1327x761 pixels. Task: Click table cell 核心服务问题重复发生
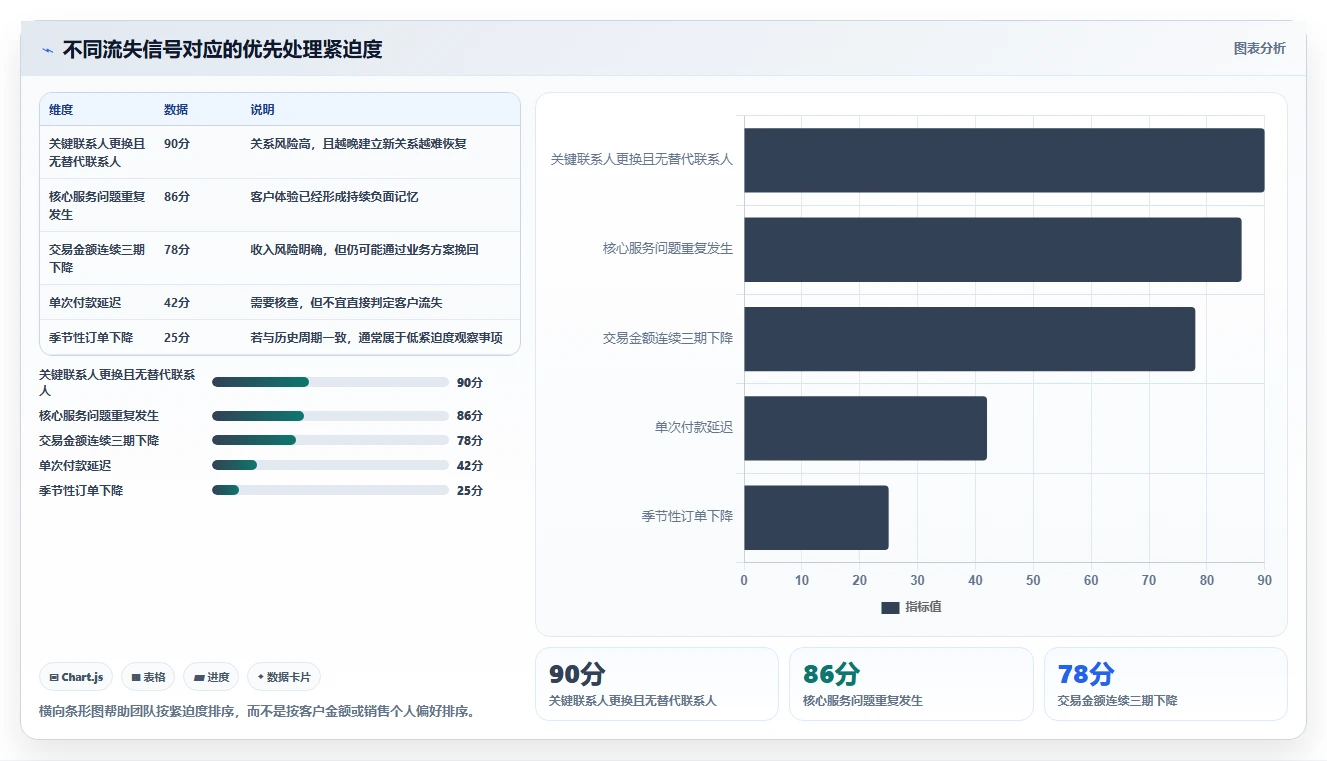97,205
